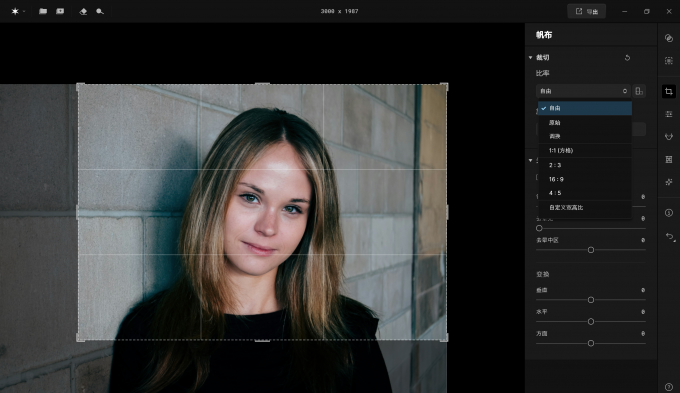The image size is (680, 393).
Task: Choose the 自定义宽高比 custom ratio option
Action: click(585, 207)
